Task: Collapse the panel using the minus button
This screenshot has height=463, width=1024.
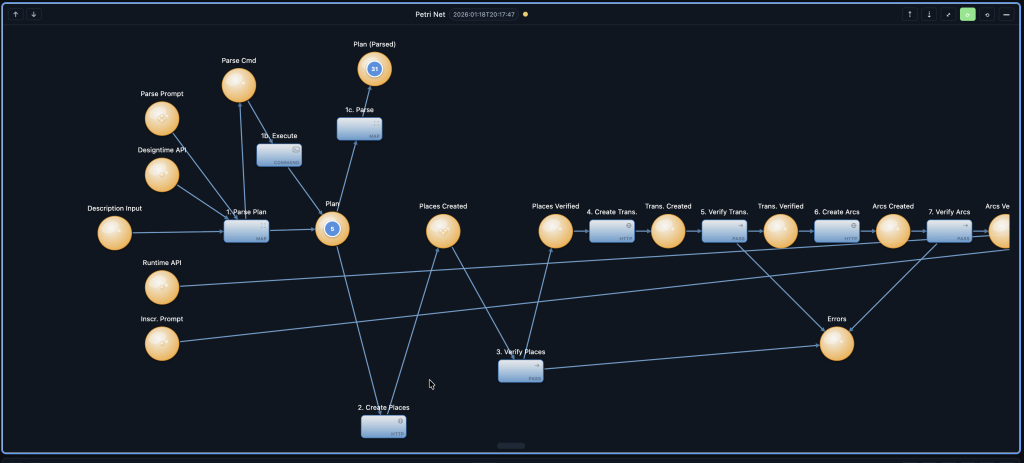Action: tap(1006, 14)
